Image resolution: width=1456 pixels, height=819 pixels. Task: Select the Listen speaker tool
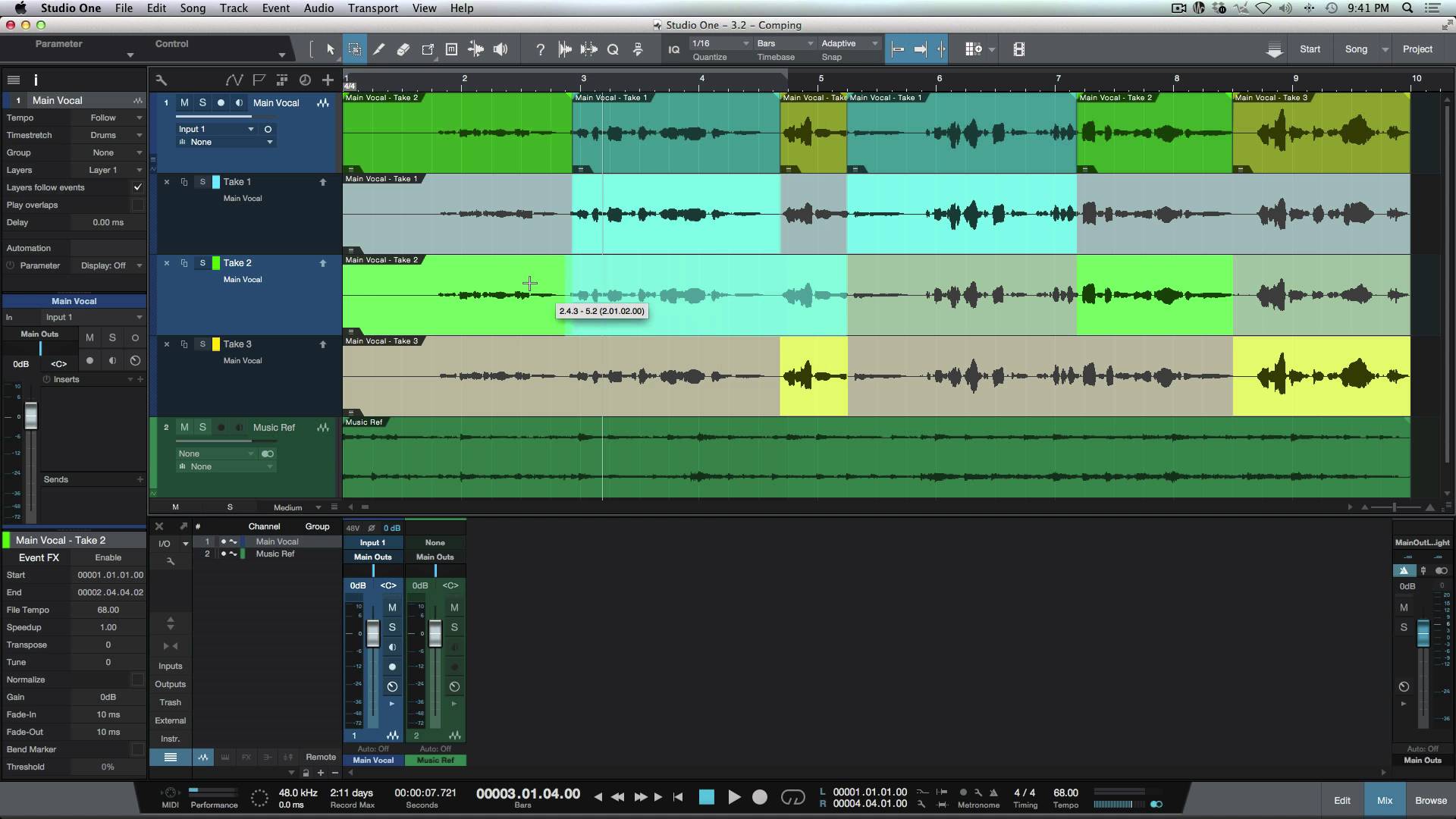click(x=500, y=49)
